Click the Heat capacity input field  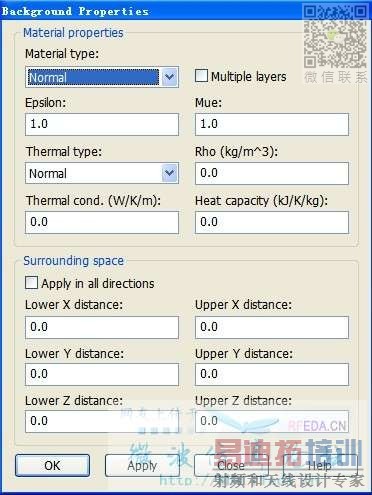[x=272, y=222]
